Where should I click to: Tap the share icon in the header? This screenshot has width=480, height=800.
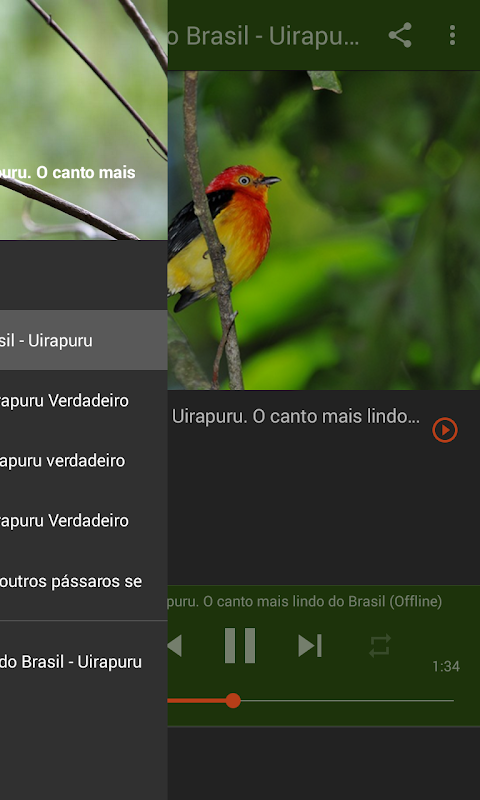(x=400, y=35)
